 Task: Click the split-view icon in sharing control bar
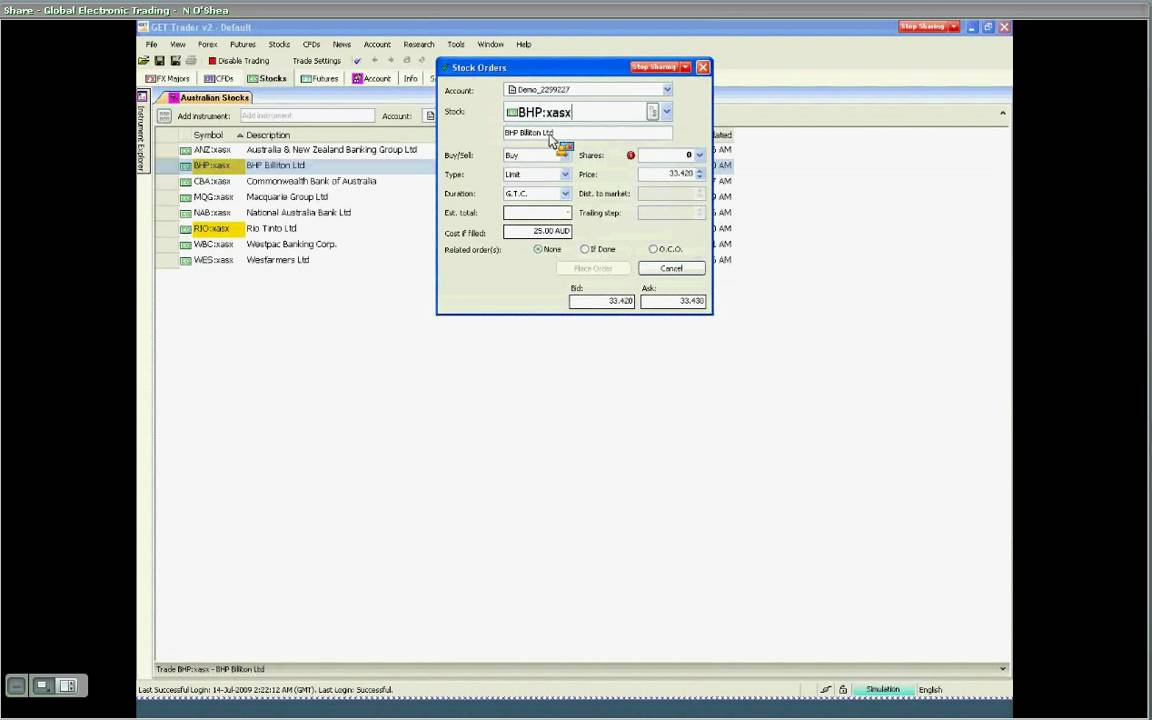click(x=68, y=686)
